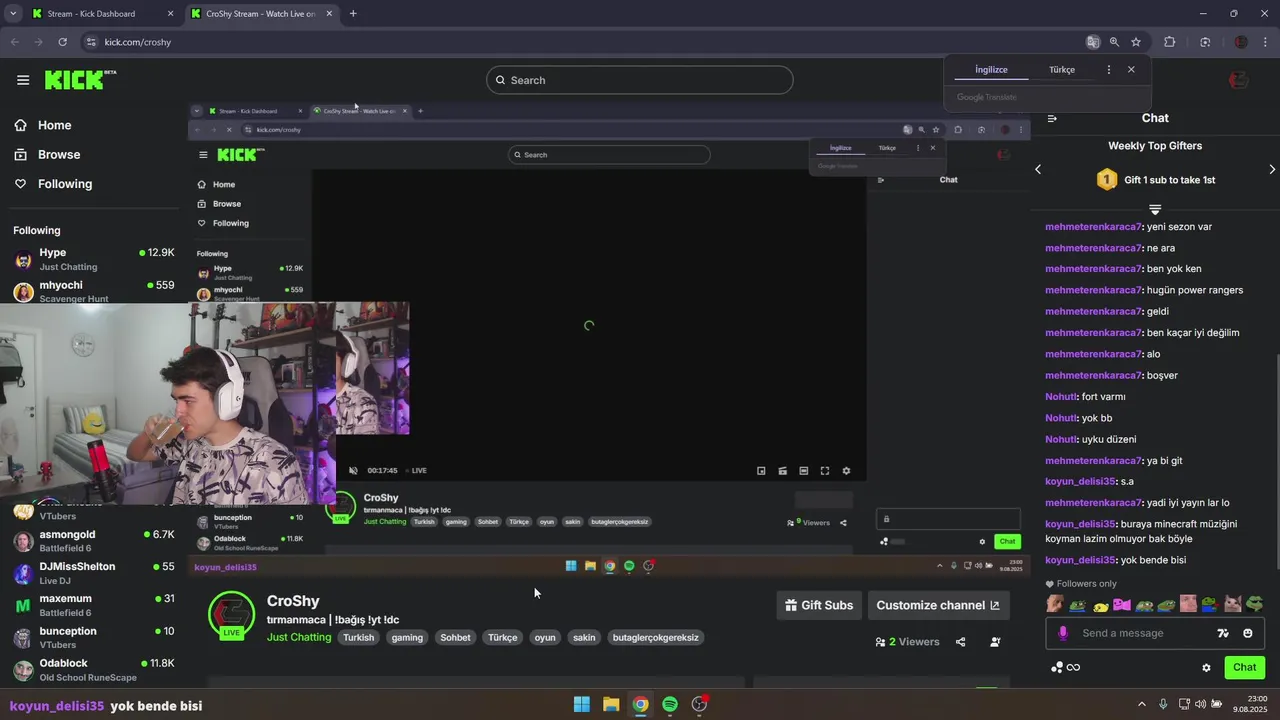Send message with green Chat button

coord(1245,667)
